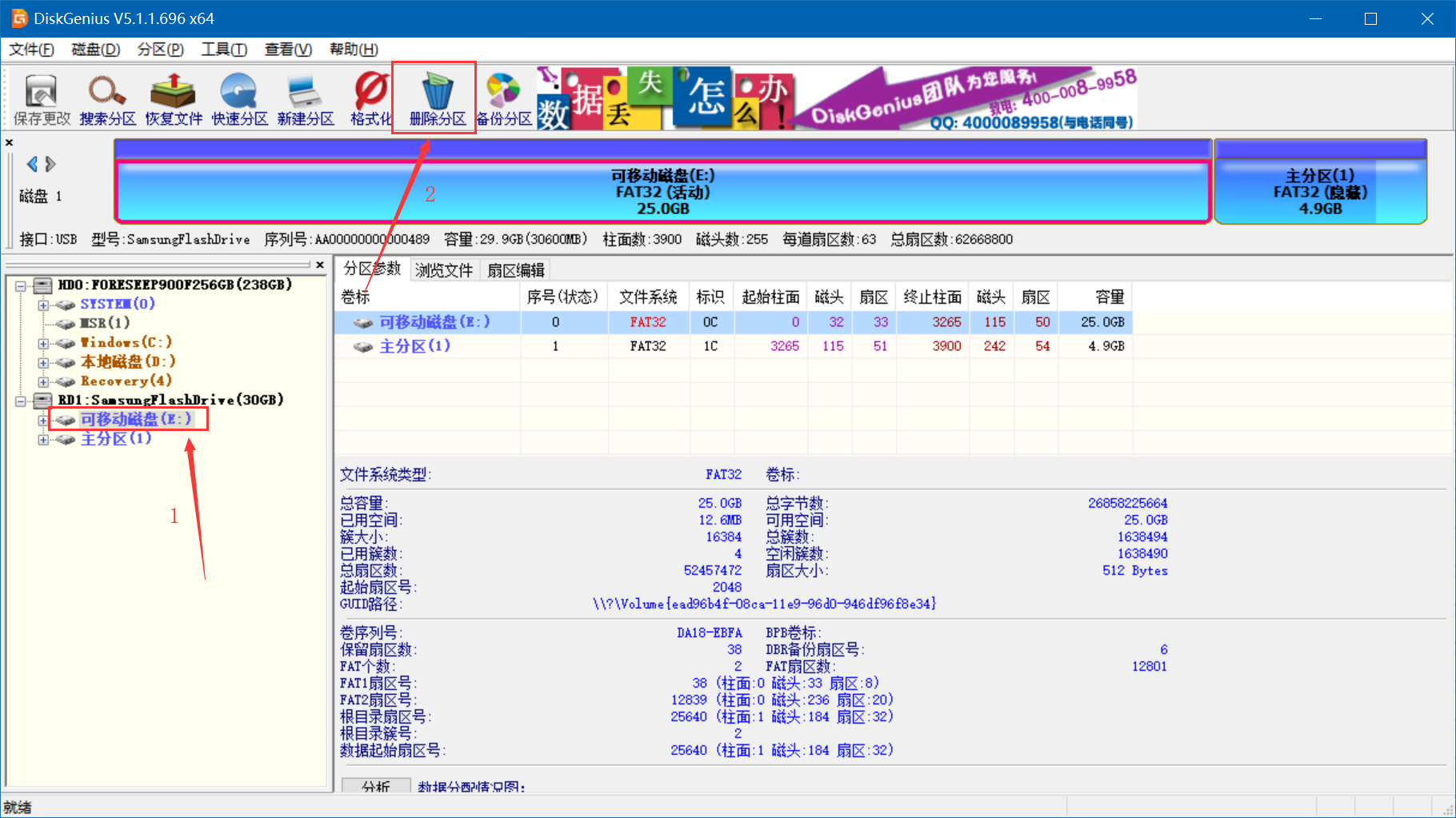The width and height of the screenshot is (1456, 818).
Task: Click the Save Changes (保存更改) toolbar icon
Action: 42,100
